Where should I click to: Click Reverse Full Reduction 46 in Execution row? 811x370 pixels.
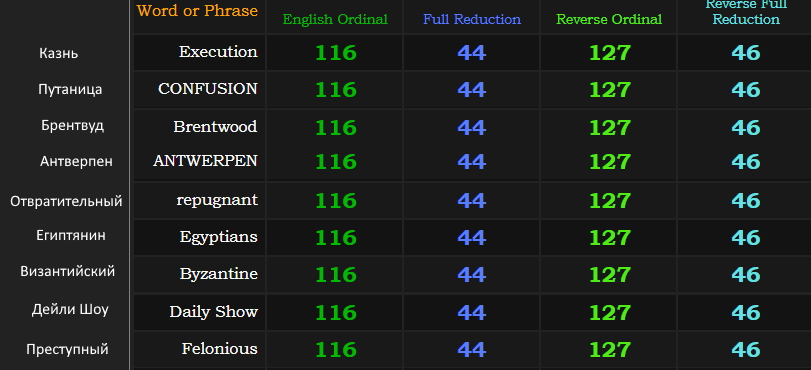(746, 53)
